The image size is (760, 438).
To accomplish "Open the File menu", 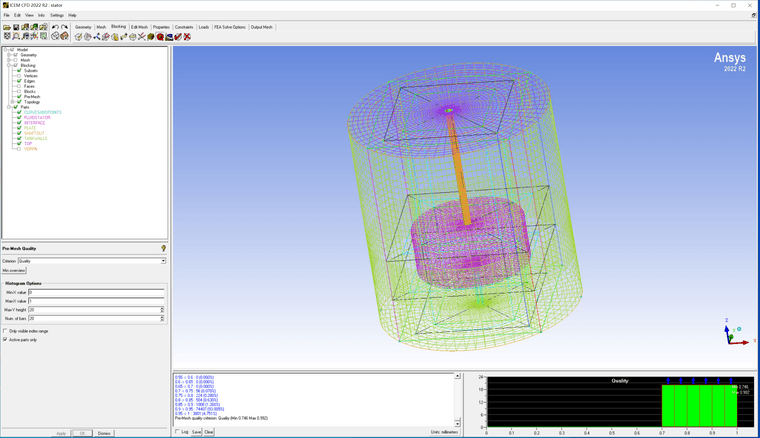I will (6, 16).
